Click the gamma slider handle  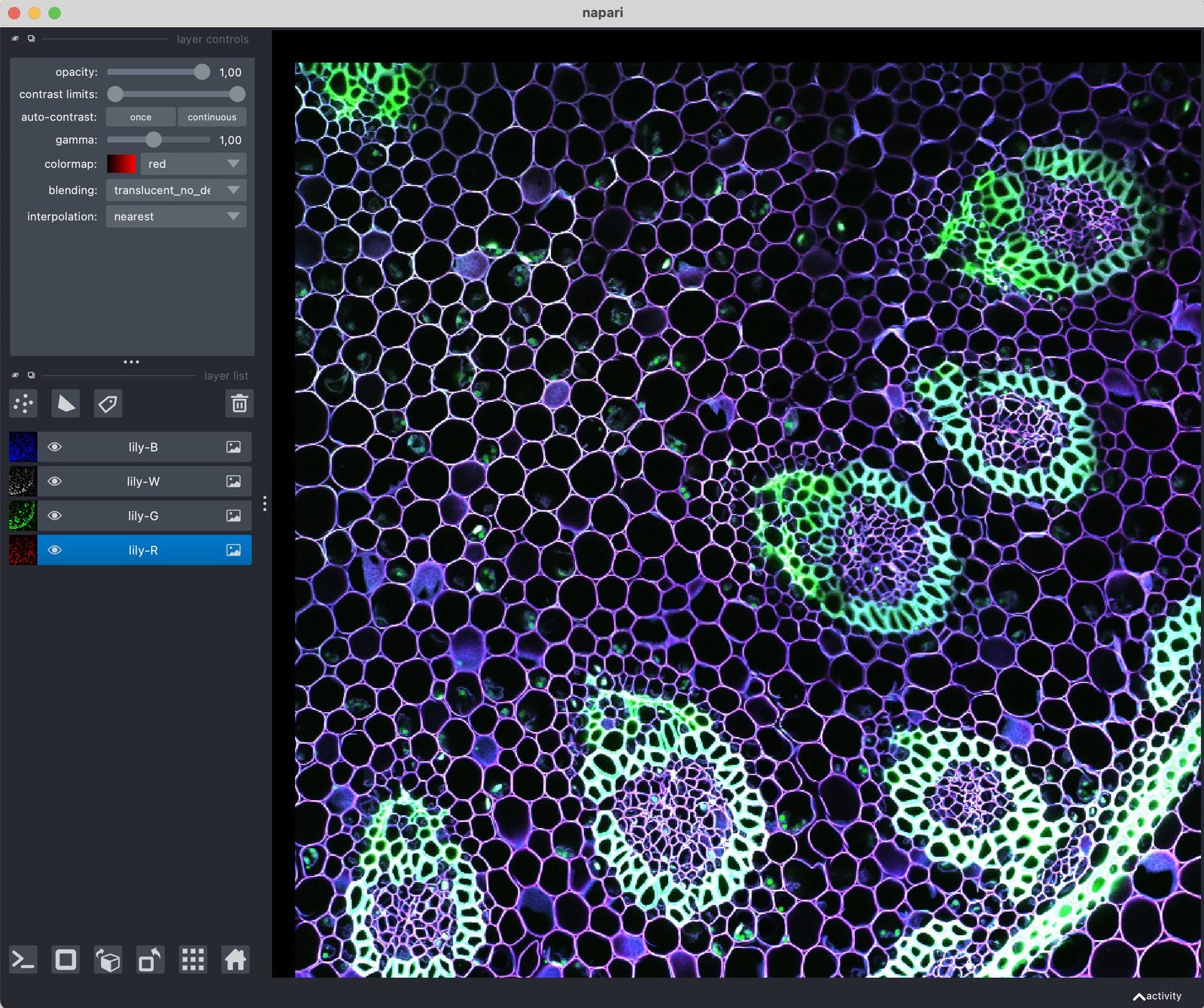(154, 139)
